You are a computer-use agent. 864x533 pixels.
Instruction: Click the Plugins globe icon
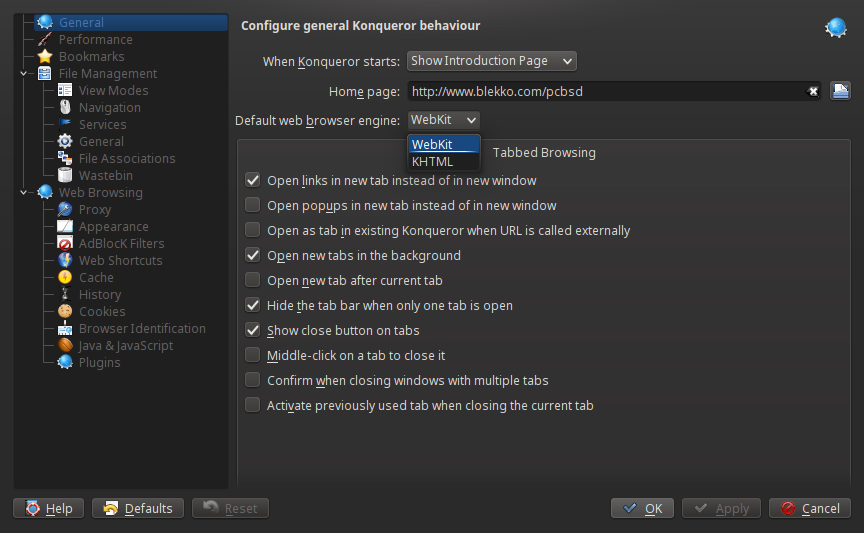[65, 363]
